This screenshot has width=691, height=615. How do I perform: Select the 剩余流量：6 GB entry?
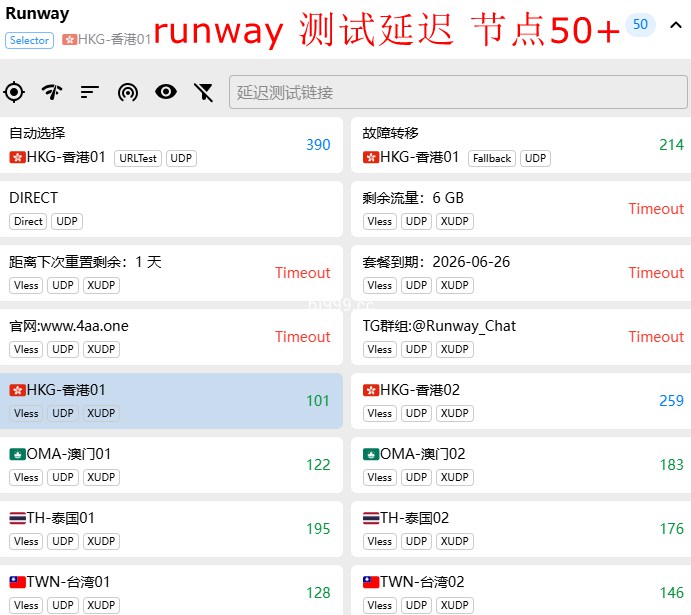click(521, 209)
